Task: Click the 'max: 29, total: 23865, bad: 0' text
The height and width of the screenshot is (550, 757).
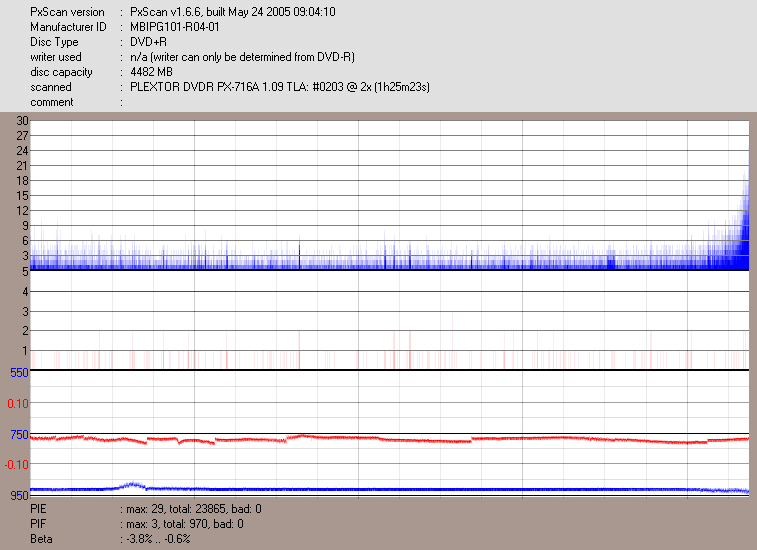Action: pyautogui.click(x=194, y=509)
